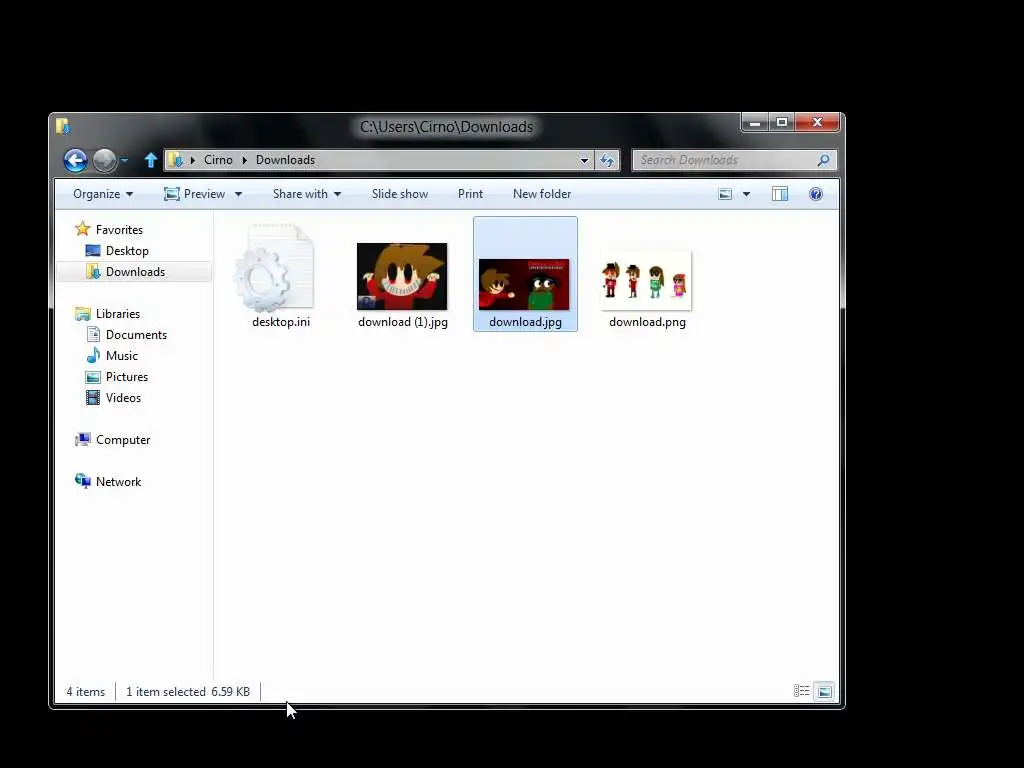Select Cirno in the address breadcrumb
This screenshot has width=1024, height=768.
pos(218,160)
